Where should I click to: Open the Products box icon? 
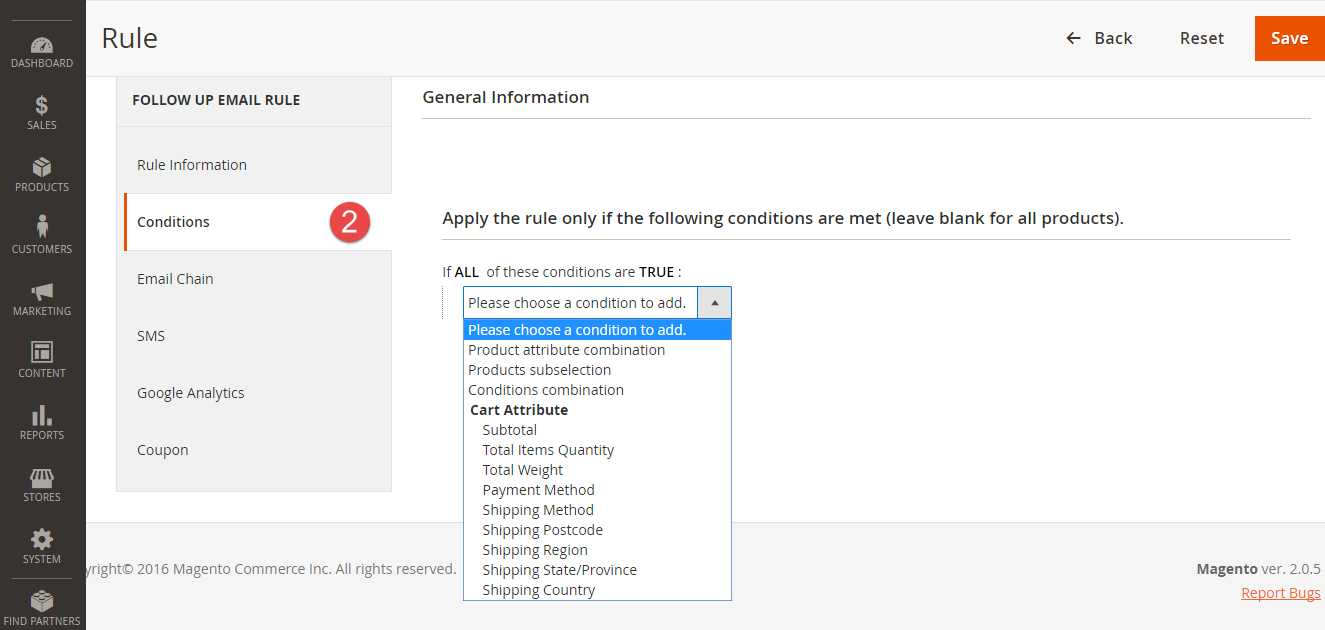pos(42,168)
